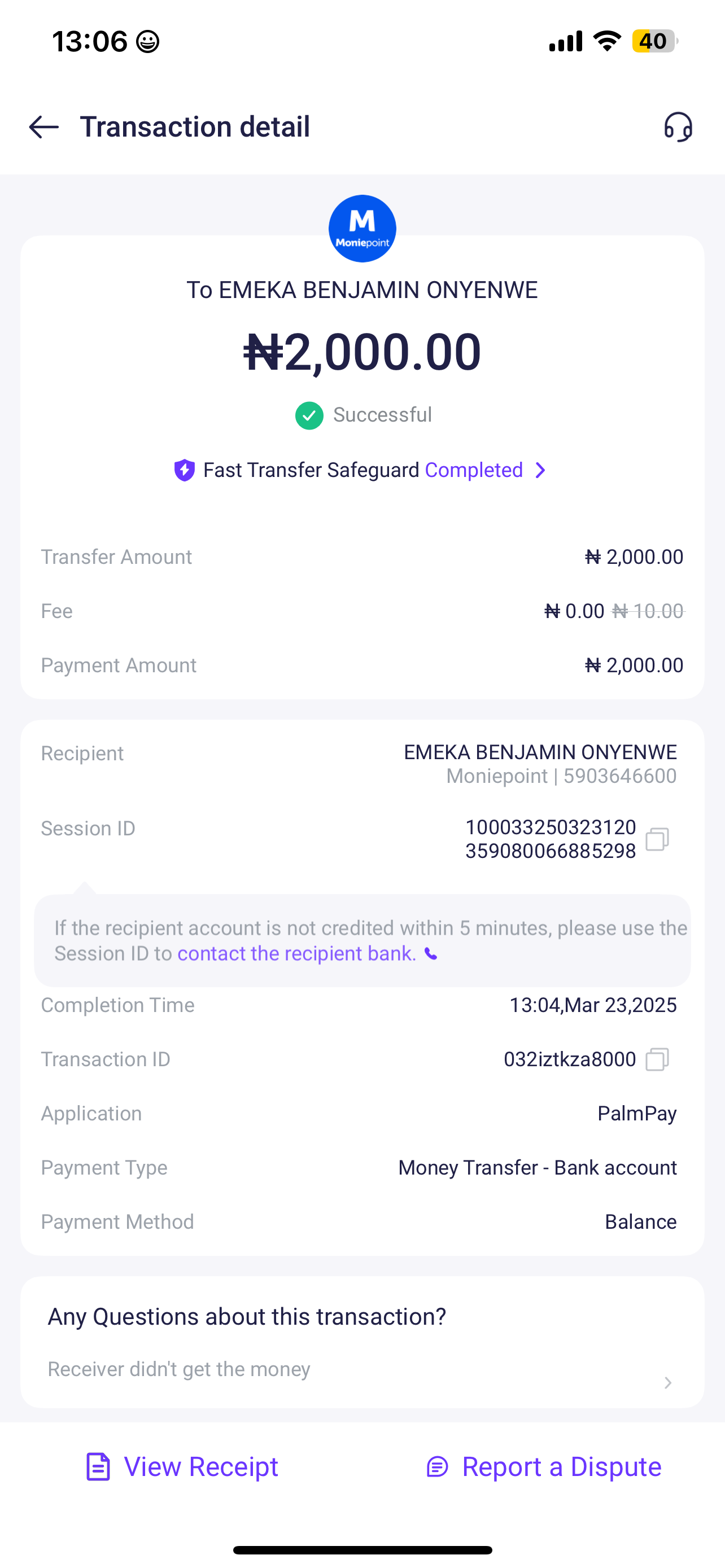This screenshot has height=1568, width=725.
Task: Tap the Session ID number
Action: click(x=551, y=839)
